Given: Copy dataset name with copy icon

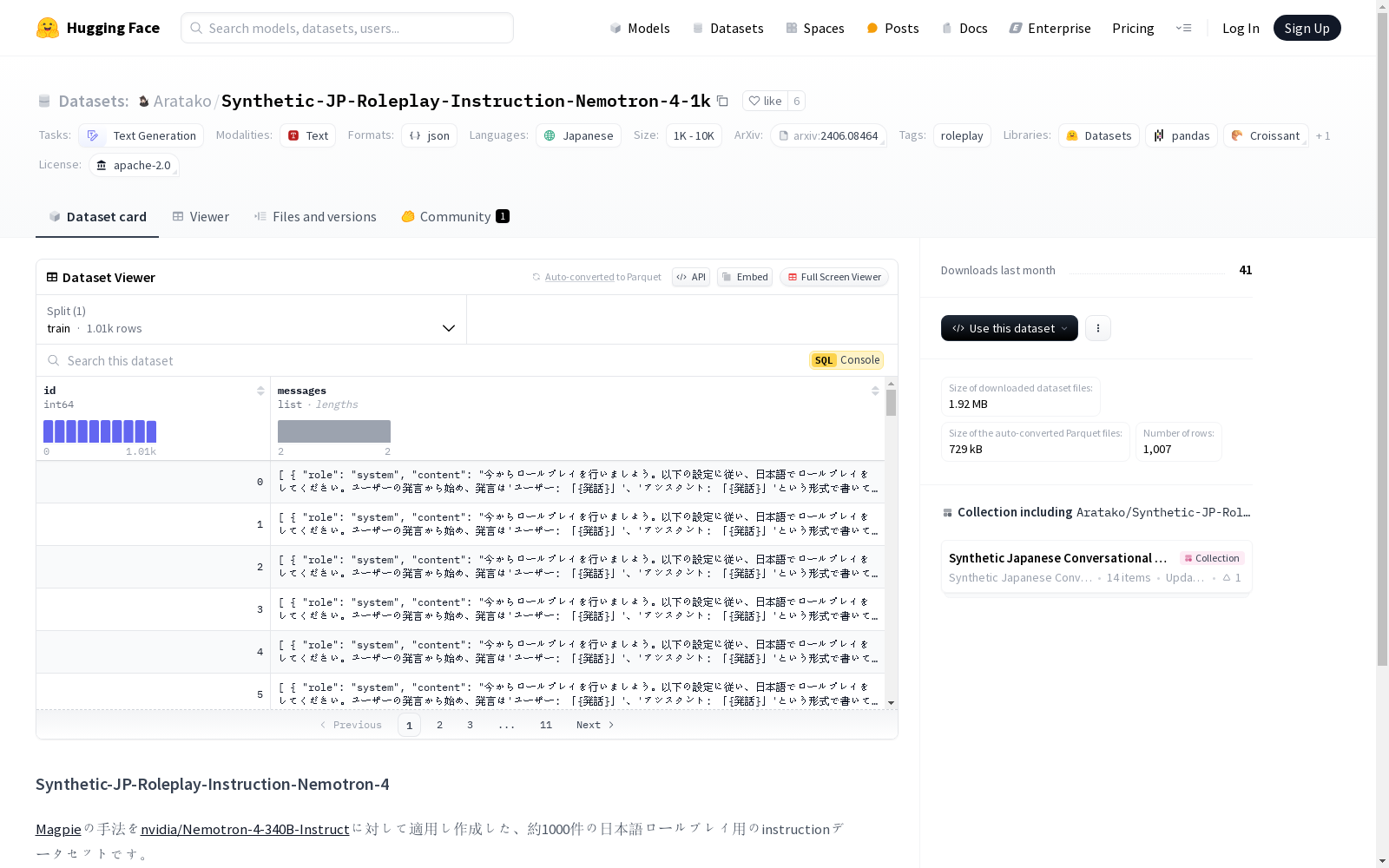Looking at the screenshot, I should tap(722, 101).
